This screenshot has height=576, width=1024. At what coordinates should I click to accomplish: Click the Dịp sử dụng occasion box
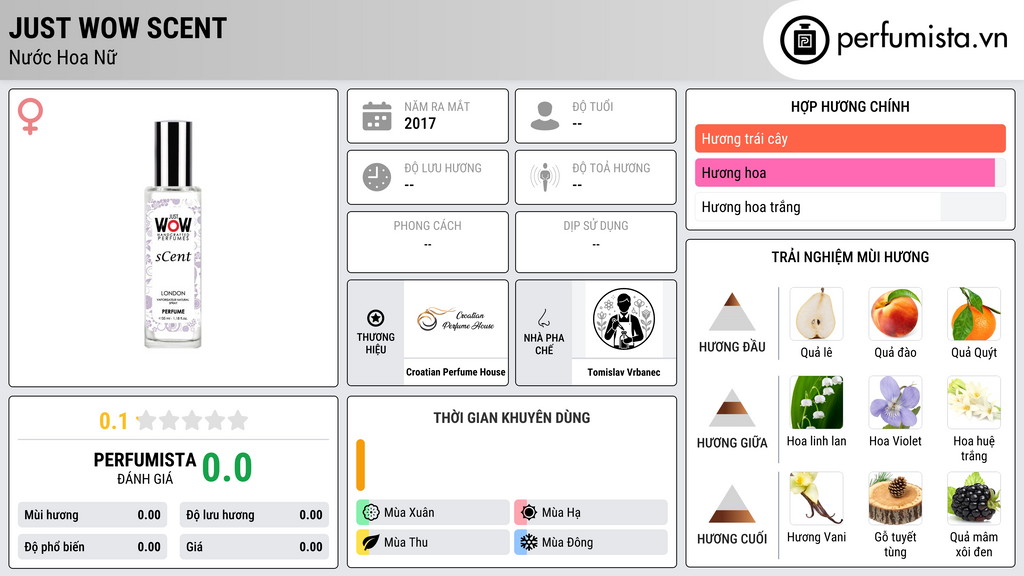(596, 242)
